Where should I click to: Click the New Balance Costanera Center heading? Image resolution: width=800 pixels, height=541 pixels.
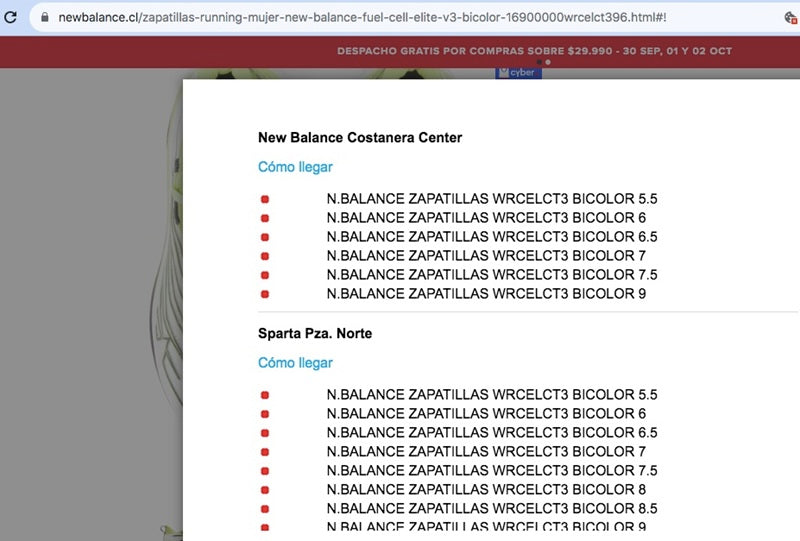360,137
